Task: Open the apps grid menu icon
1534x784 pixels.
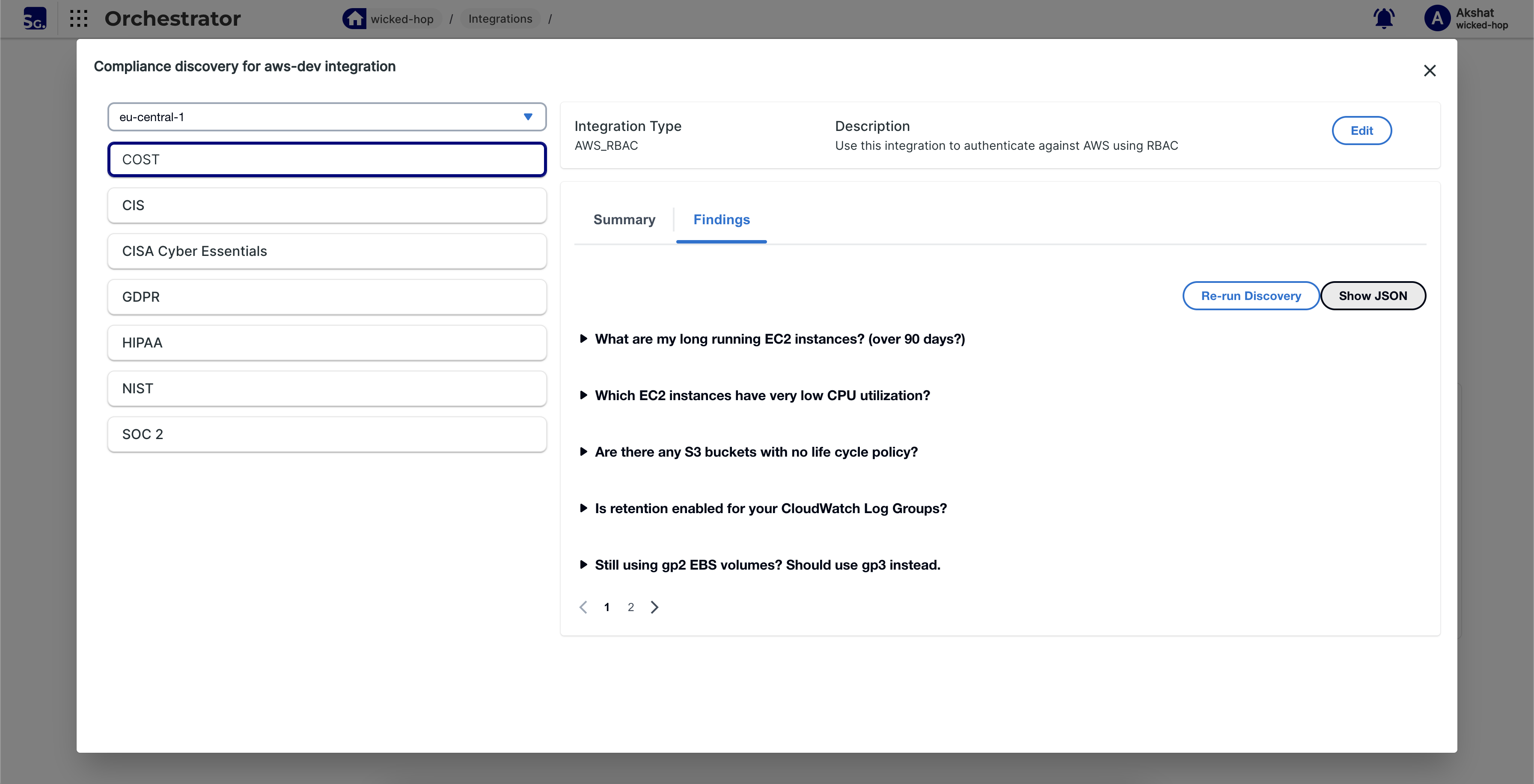Action: (x=79, y=18)
